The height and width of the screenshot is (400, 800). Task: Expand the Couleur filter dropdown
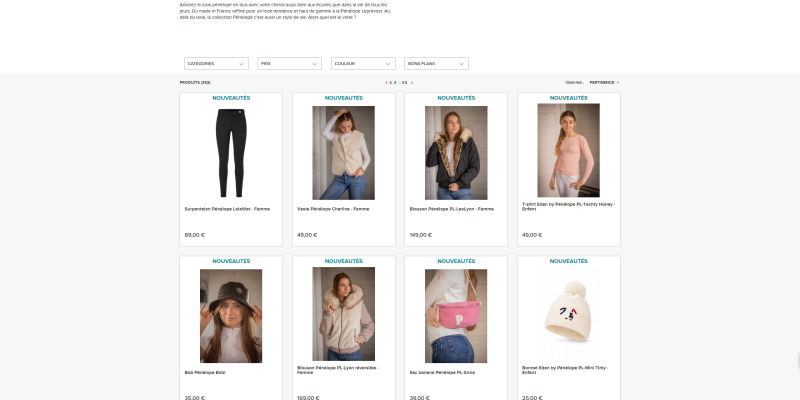pos(363,64)
